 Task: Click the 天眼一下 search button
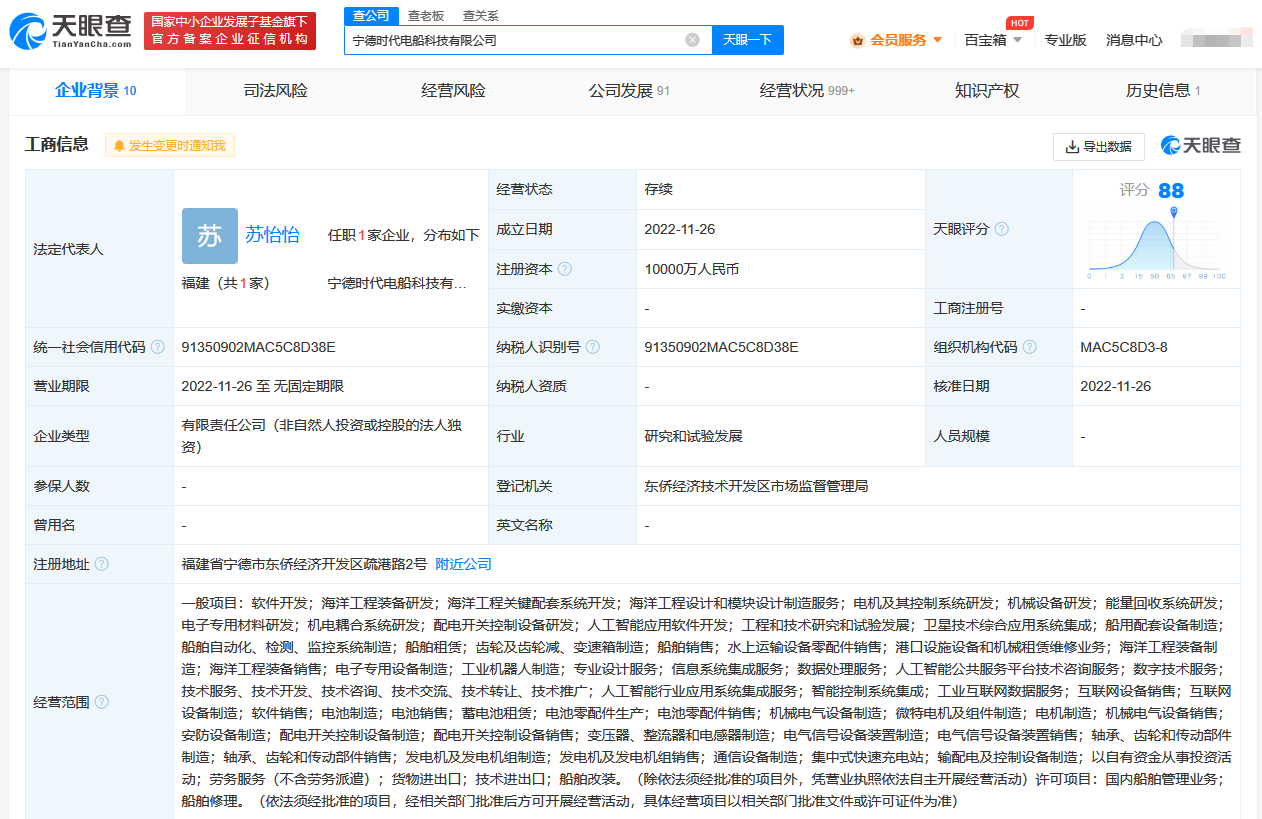click(748, 40)
